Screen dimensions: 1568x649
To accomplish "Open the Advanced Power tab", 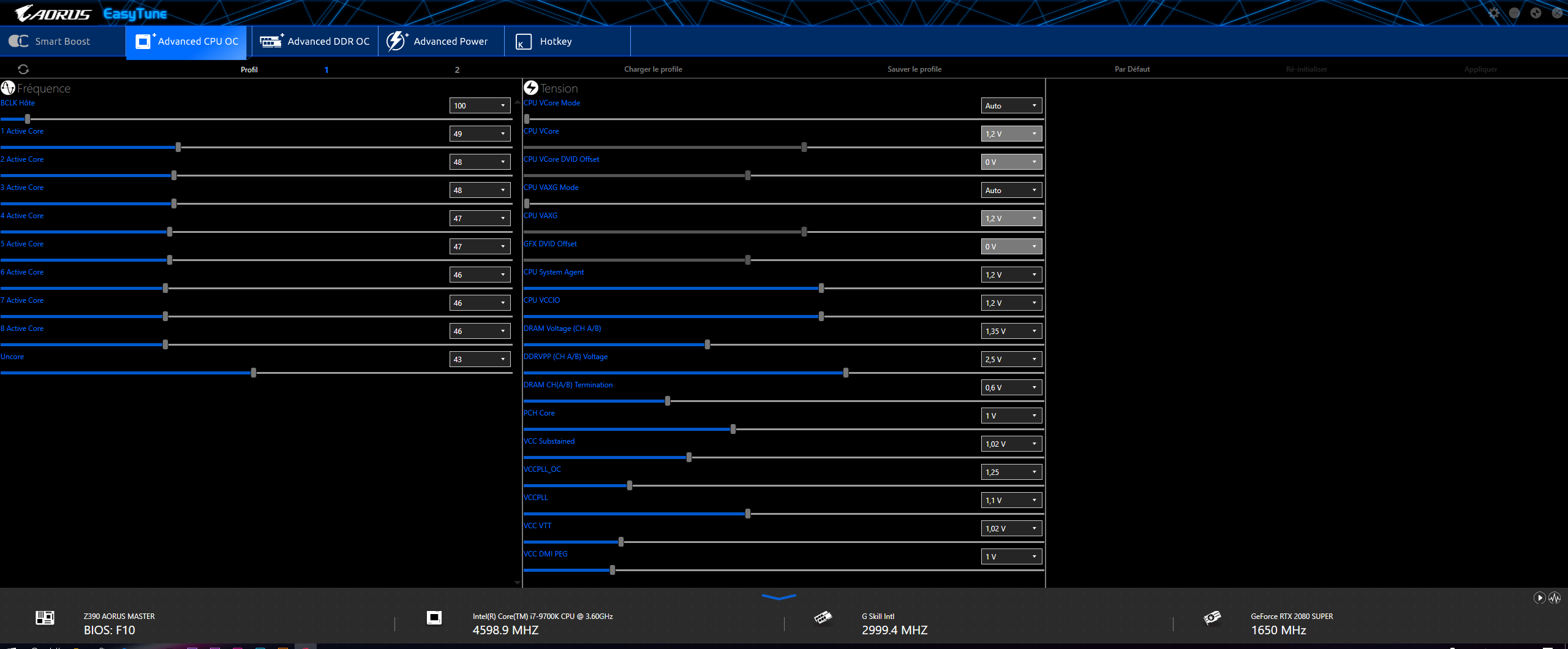I will [441, 41].
